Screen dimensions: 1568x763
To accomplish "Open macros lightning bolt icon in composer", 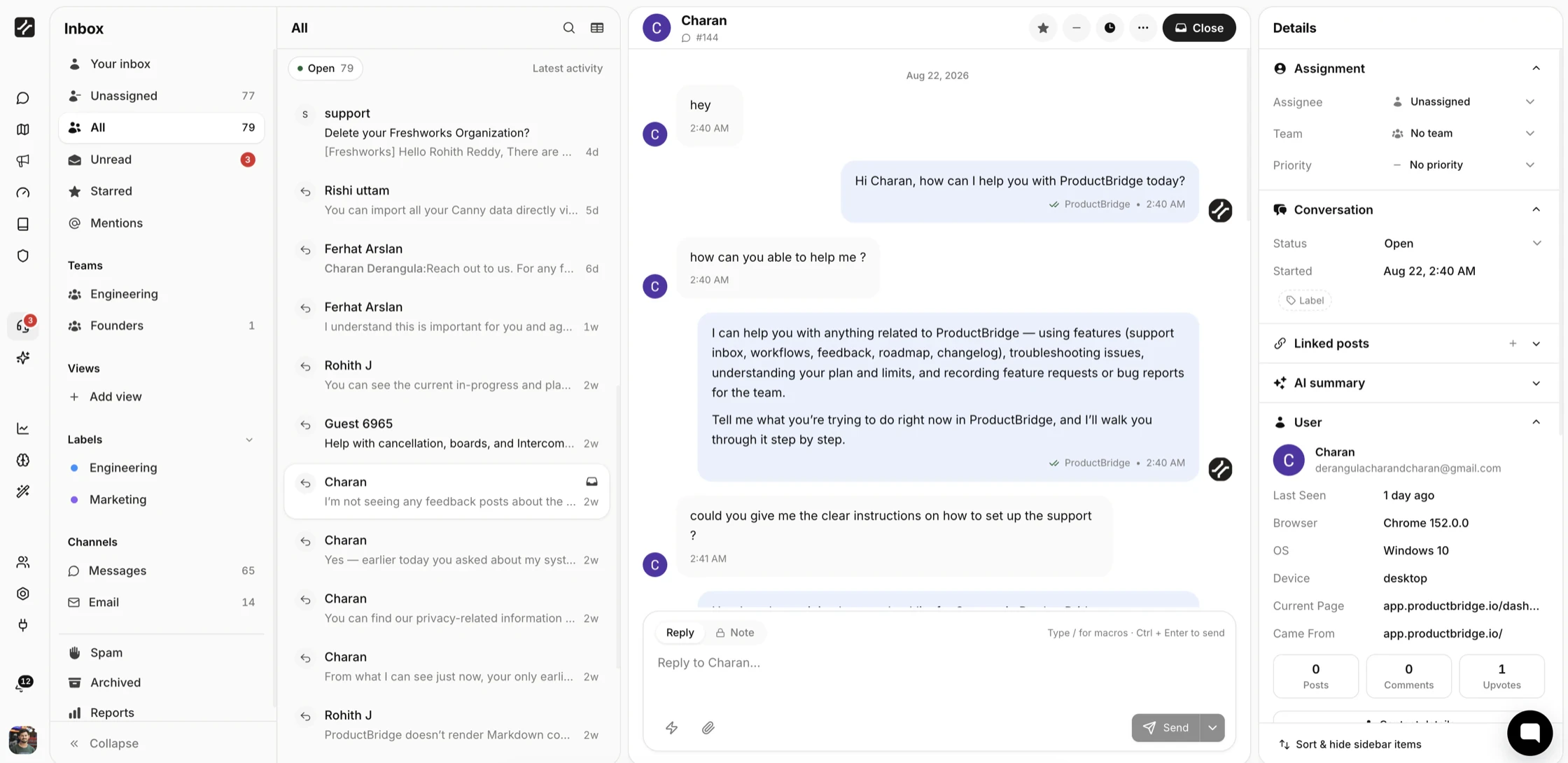I will click(672, 728).
